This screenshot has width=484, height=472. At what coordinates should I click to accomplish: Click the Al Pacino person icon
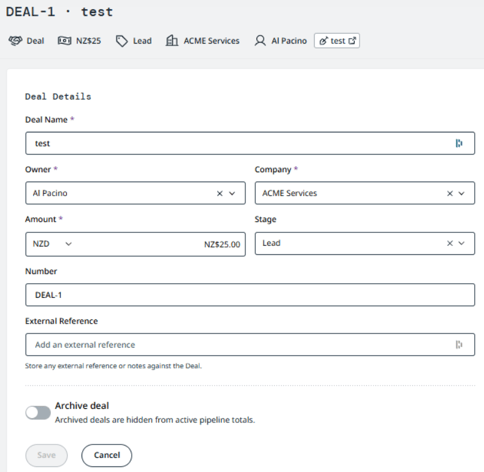coord(260,41)
